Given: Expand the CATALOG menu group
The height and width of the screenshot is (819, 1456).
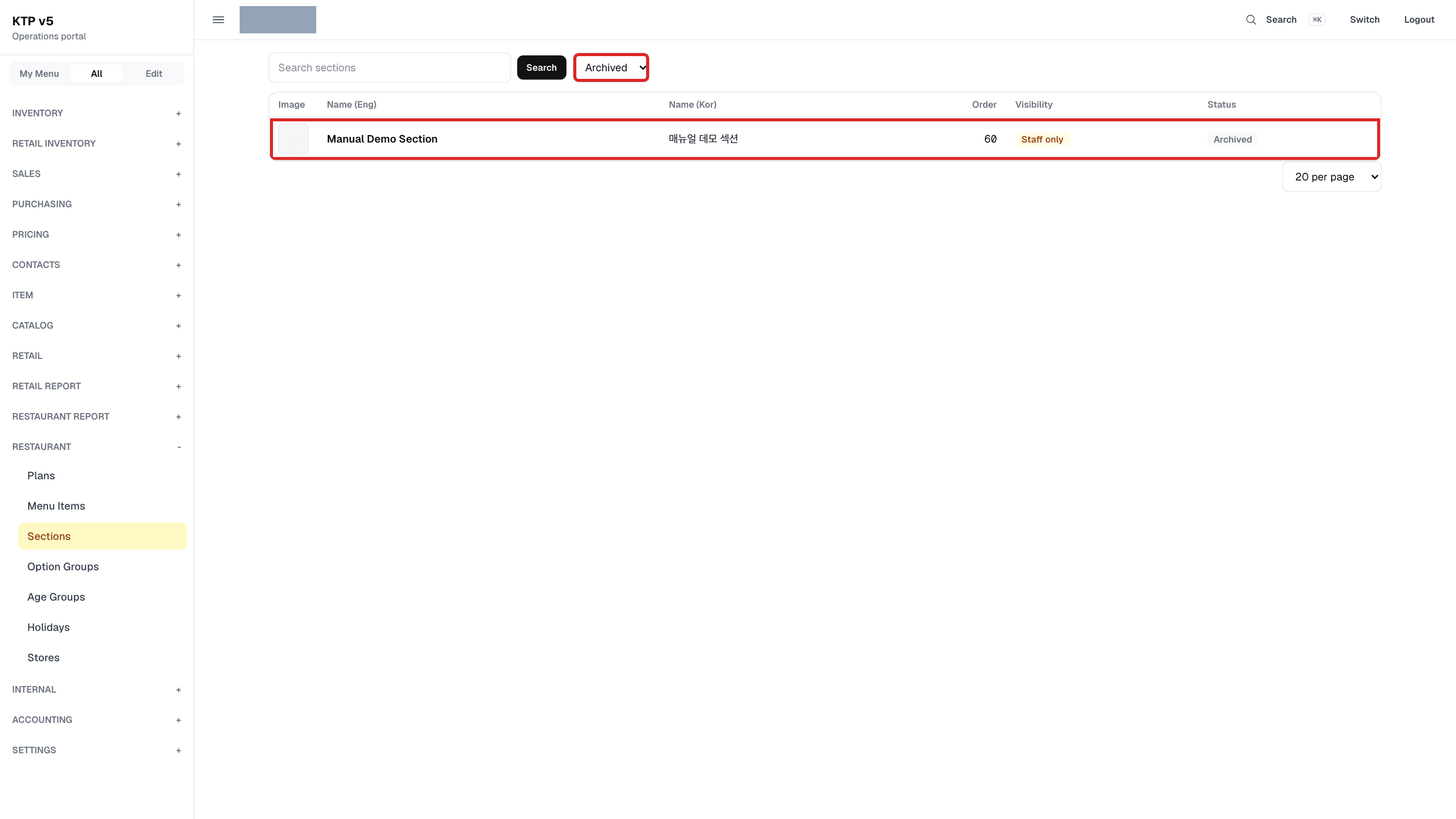Looking at the screenshot, I should click(97, 326).
